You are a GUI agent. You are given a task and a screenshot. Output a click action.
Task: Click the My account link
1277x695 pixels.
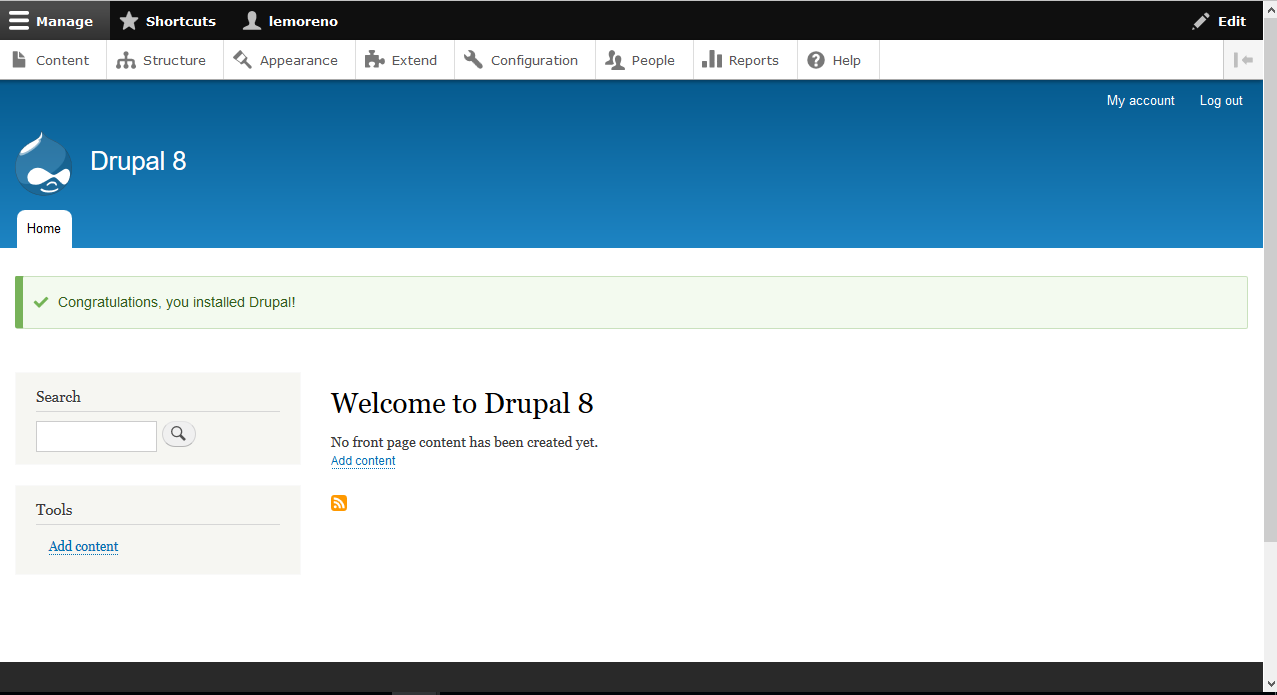(x=1140, y=101)
